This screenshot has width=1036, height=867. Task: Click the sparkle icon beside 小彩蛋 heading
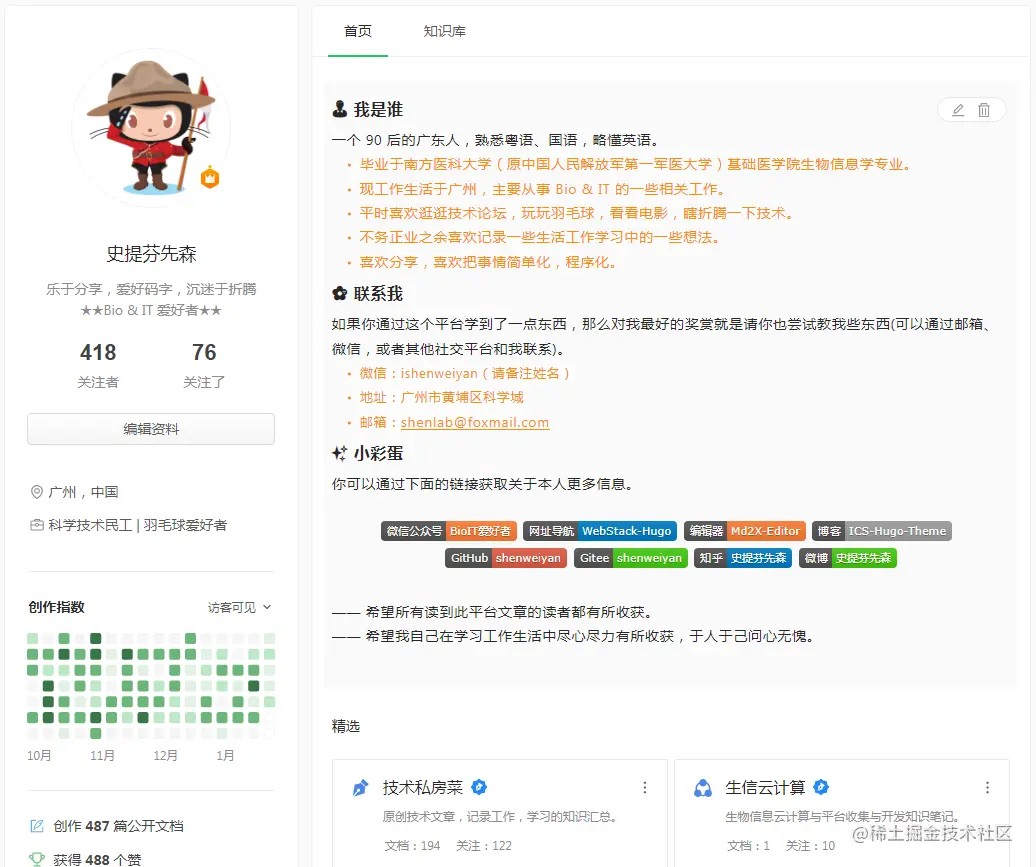(340, 453)
